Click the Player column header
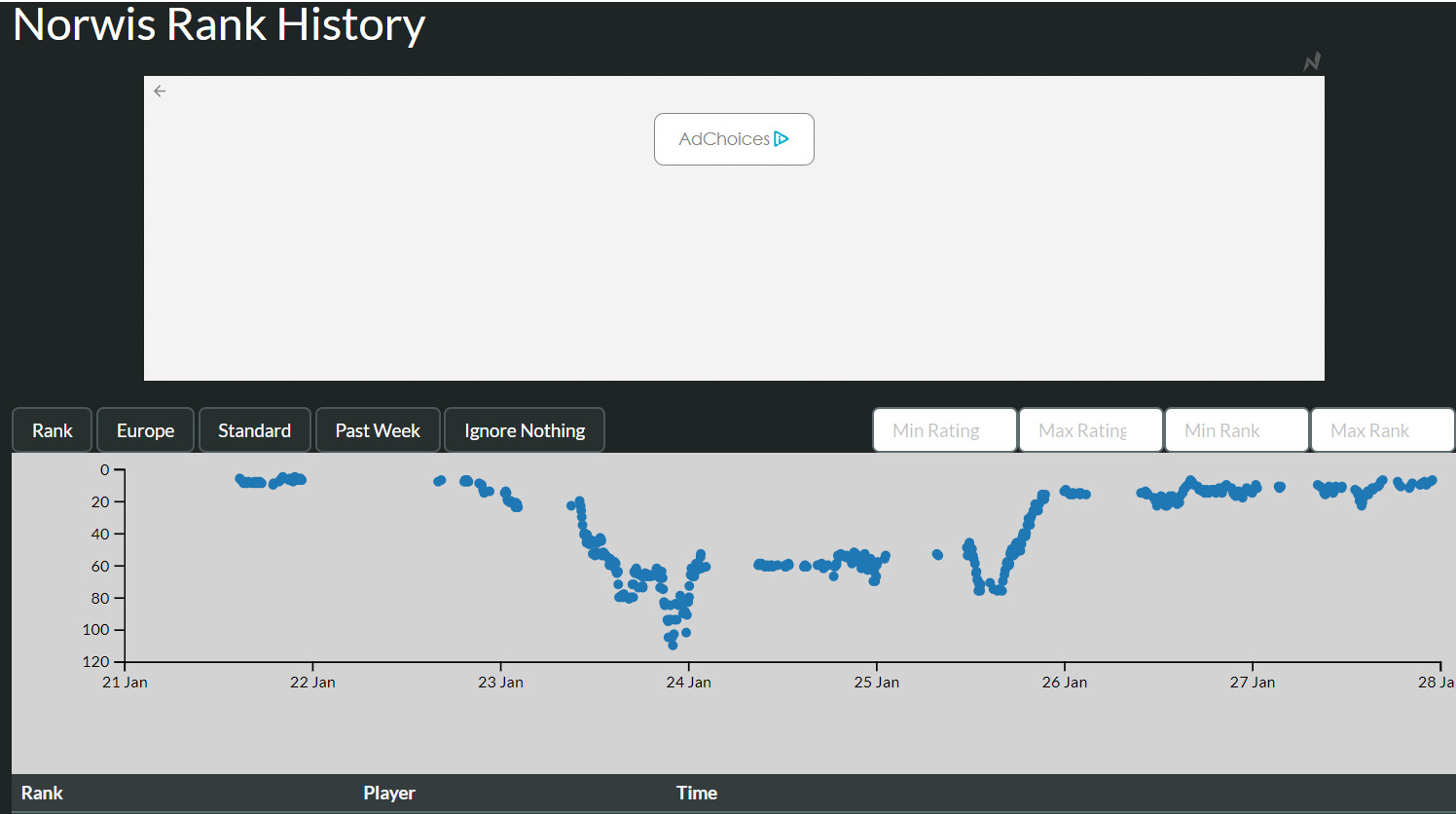The height and width of the screenshot is (814, 1456). 389,793
